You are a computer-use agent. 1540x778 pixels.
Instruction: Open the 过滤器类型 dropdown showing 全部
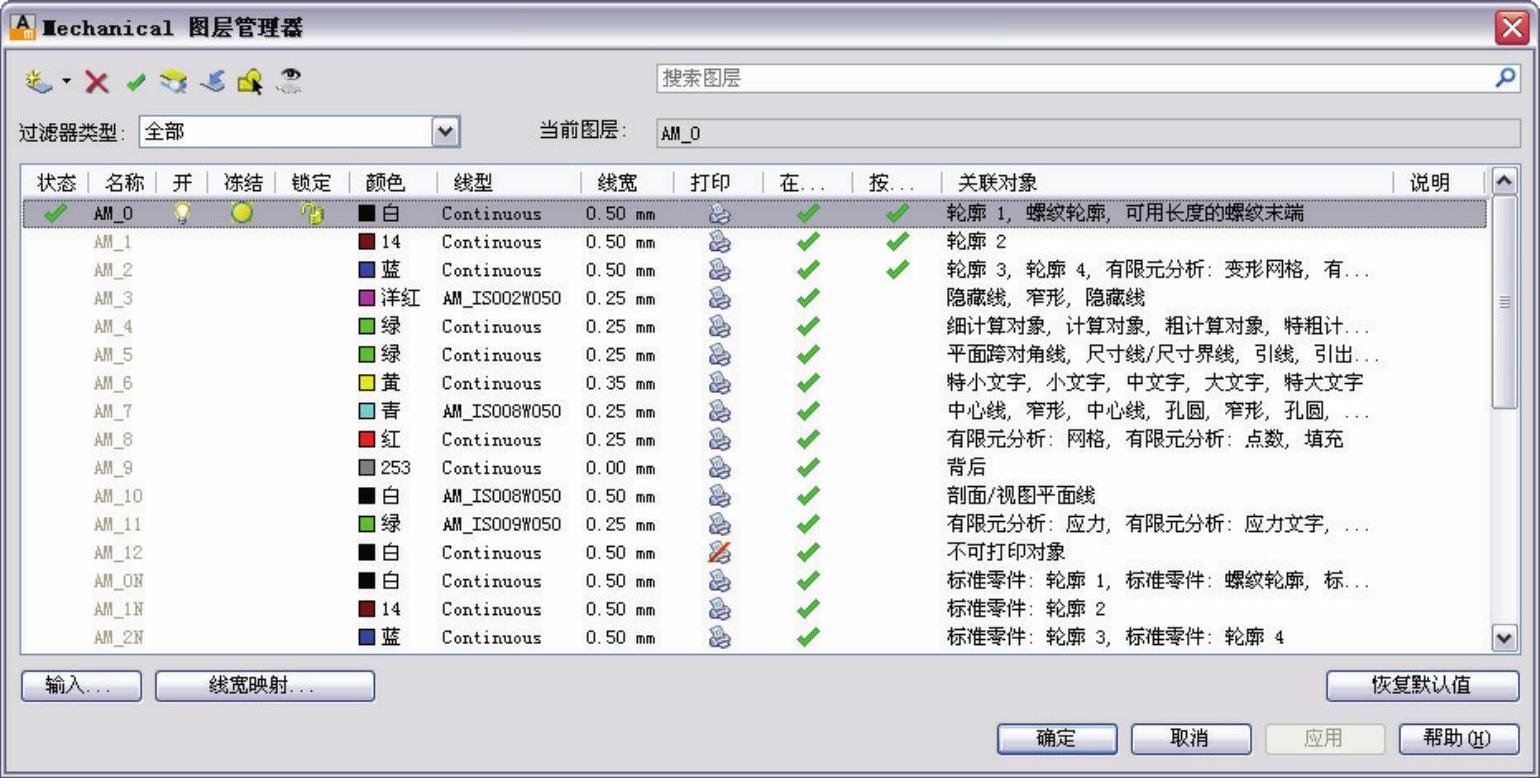[299, 131]
